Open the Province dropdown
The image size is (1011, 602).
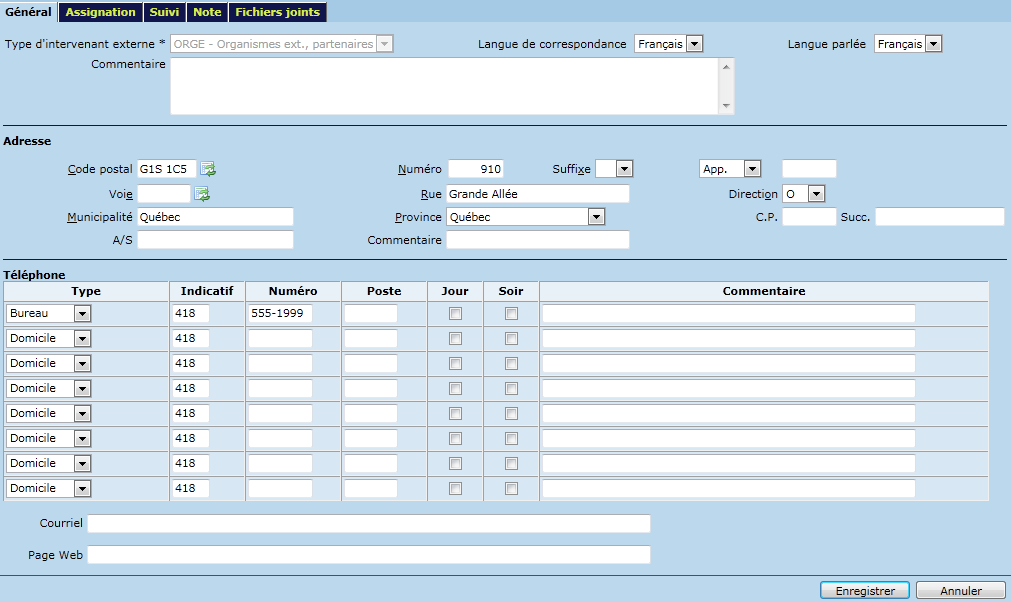coord(596,217)
